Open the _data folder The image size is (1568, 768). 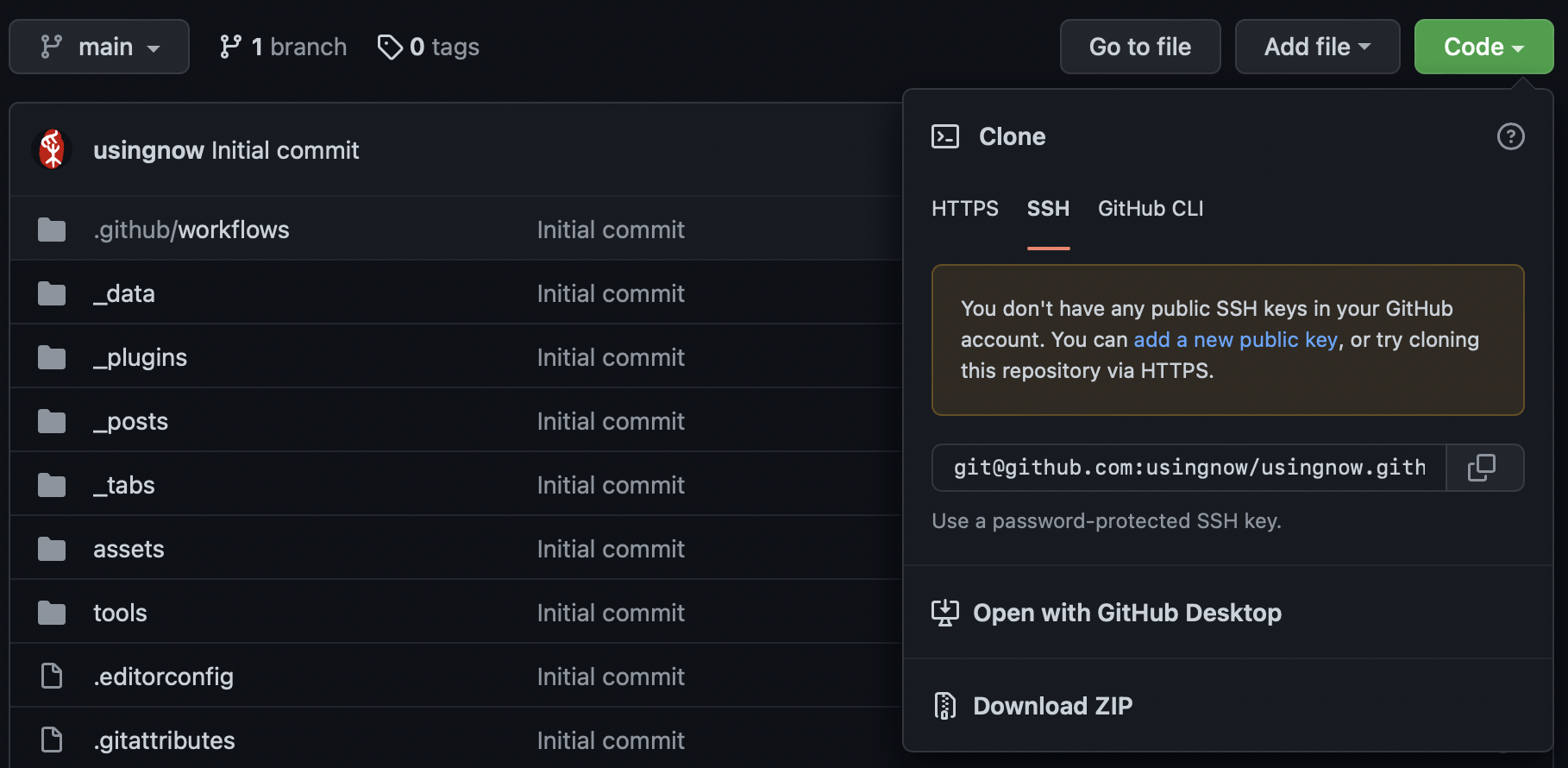124,293
